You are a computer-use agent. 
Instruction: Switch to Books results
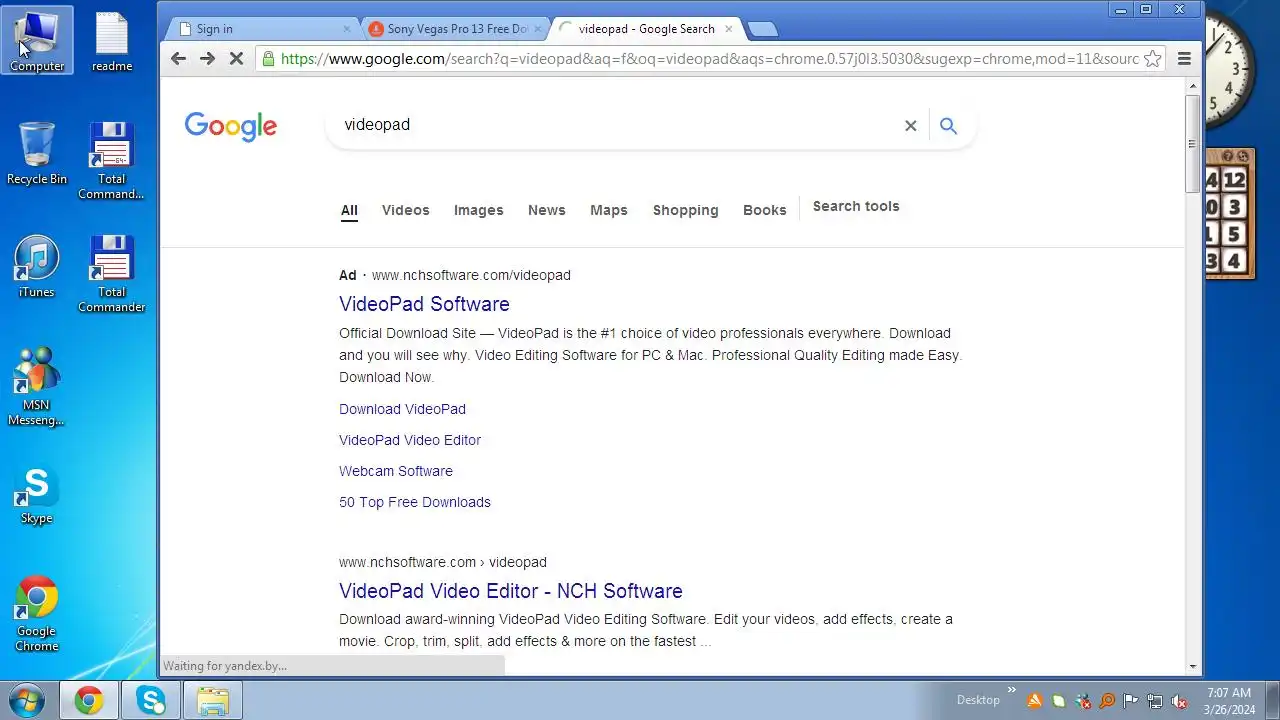pyautogui.click(x=764, y=210)
